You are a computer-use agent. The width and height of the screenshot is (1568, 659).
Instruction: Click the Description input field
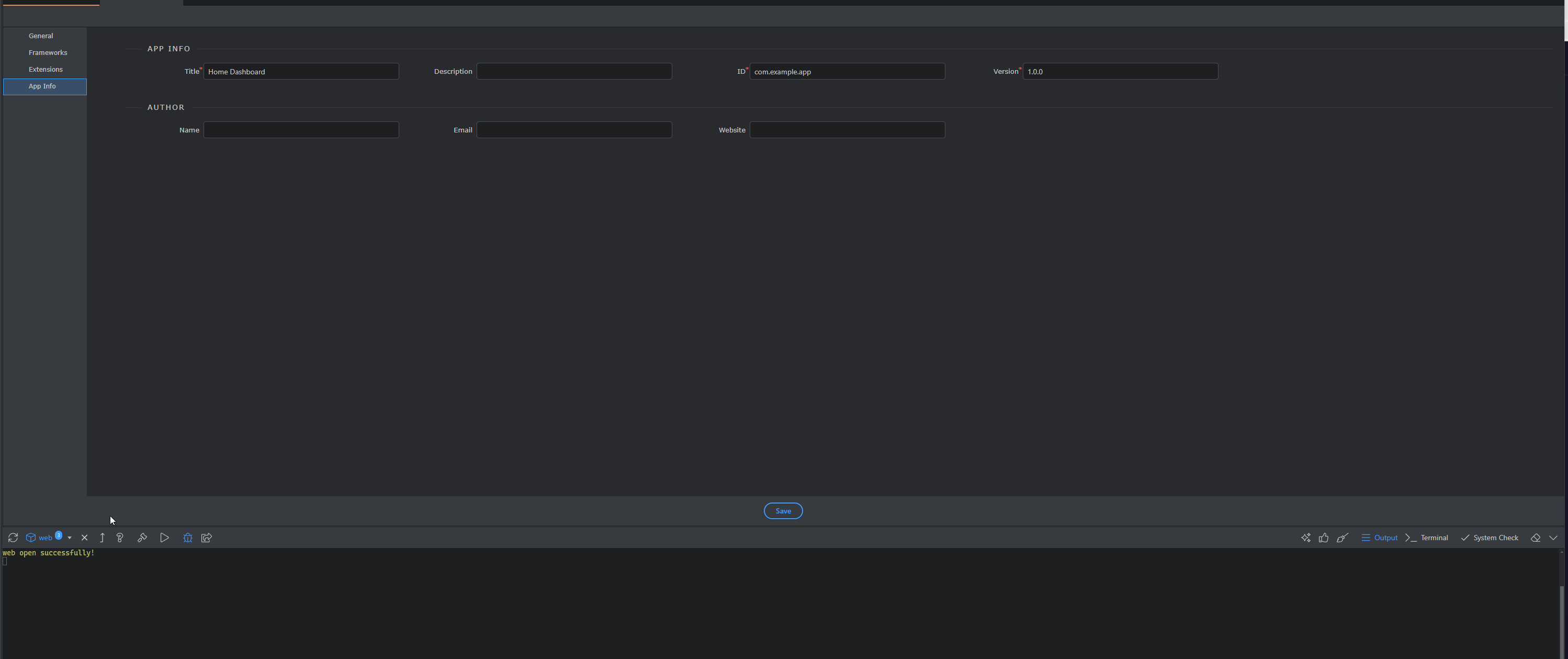point(574,71)
